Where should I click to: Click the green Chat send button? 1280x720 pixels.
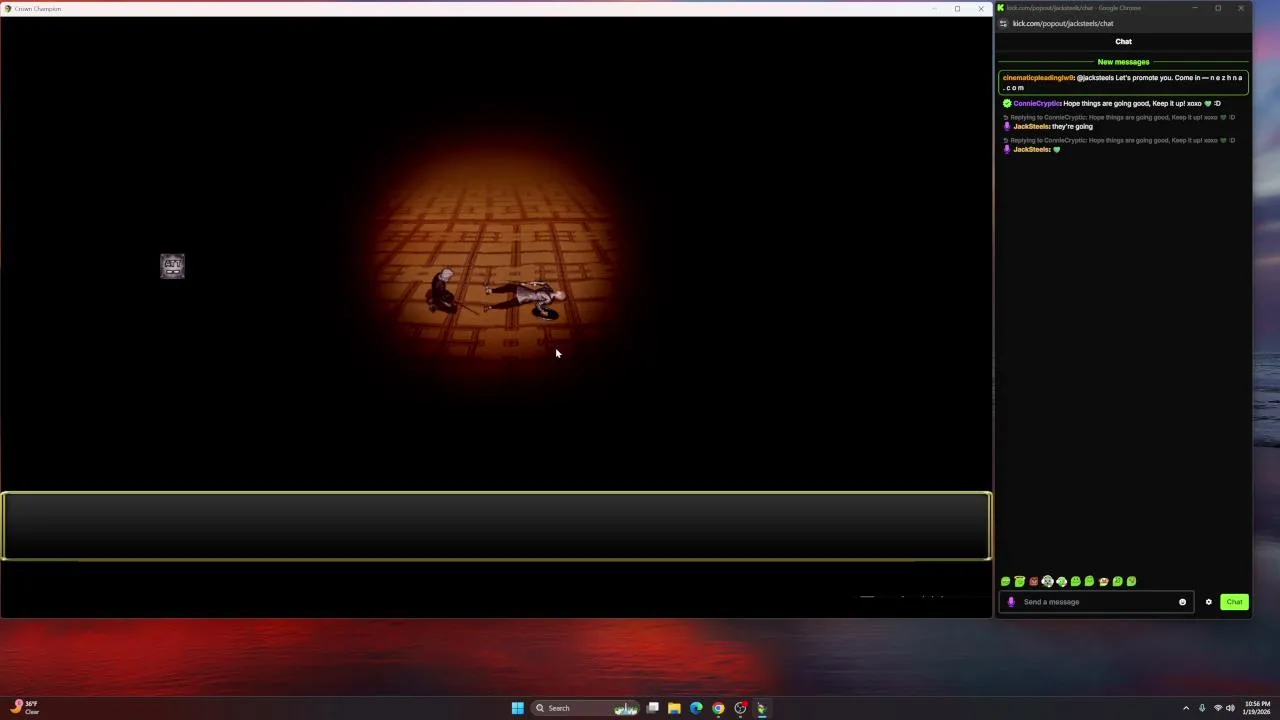tap(1234, 602)
